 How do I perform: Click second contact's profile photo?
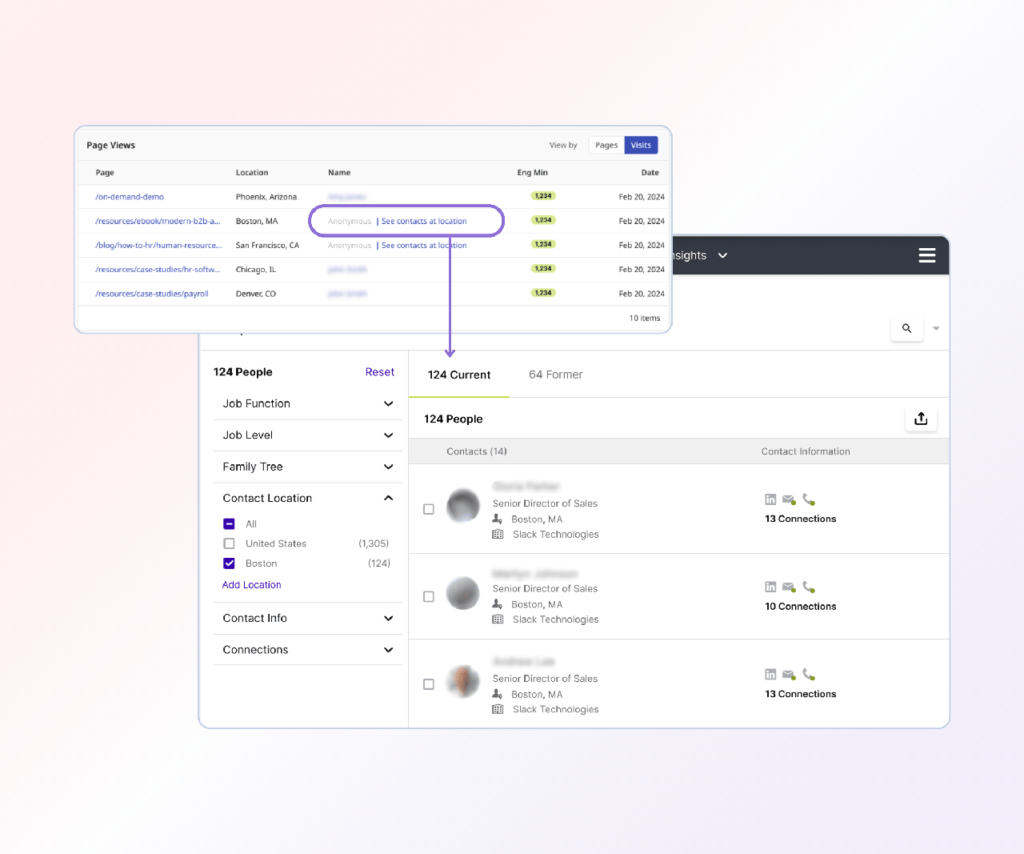pos(462,593)
